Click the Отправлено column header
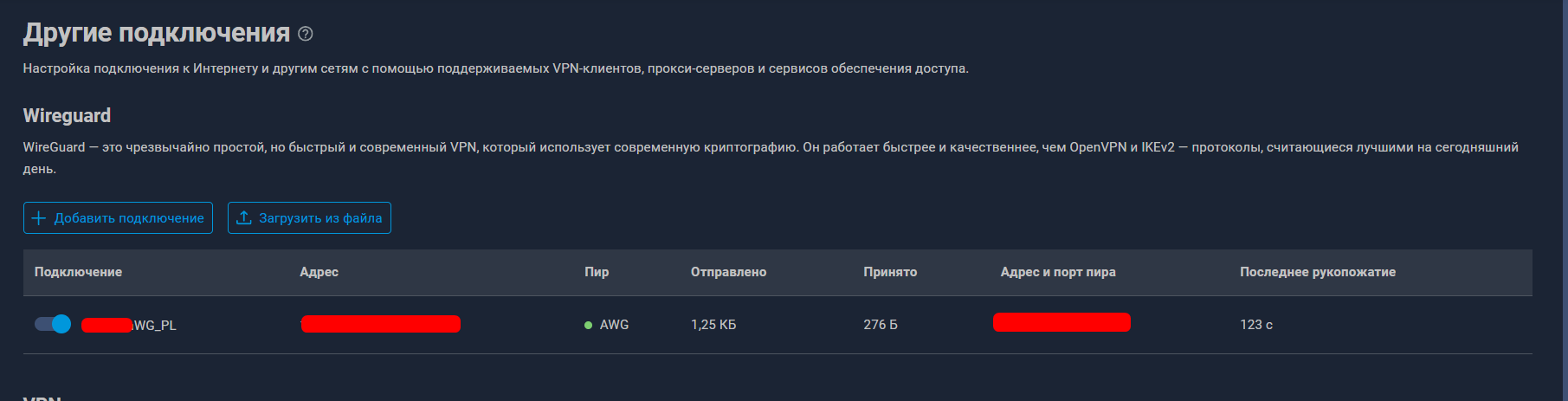 728,272
